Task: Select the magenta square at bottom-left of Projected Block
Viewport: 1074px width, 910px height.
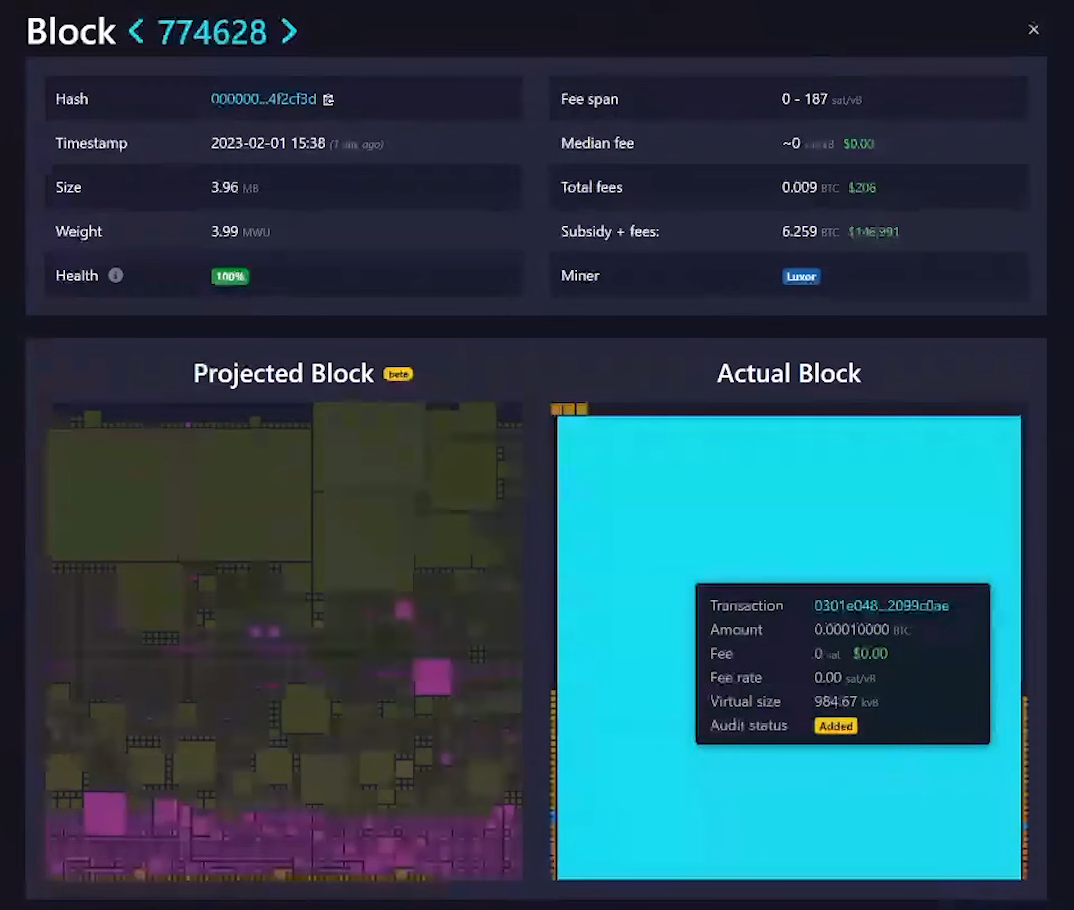Action: tap(105, 812)
